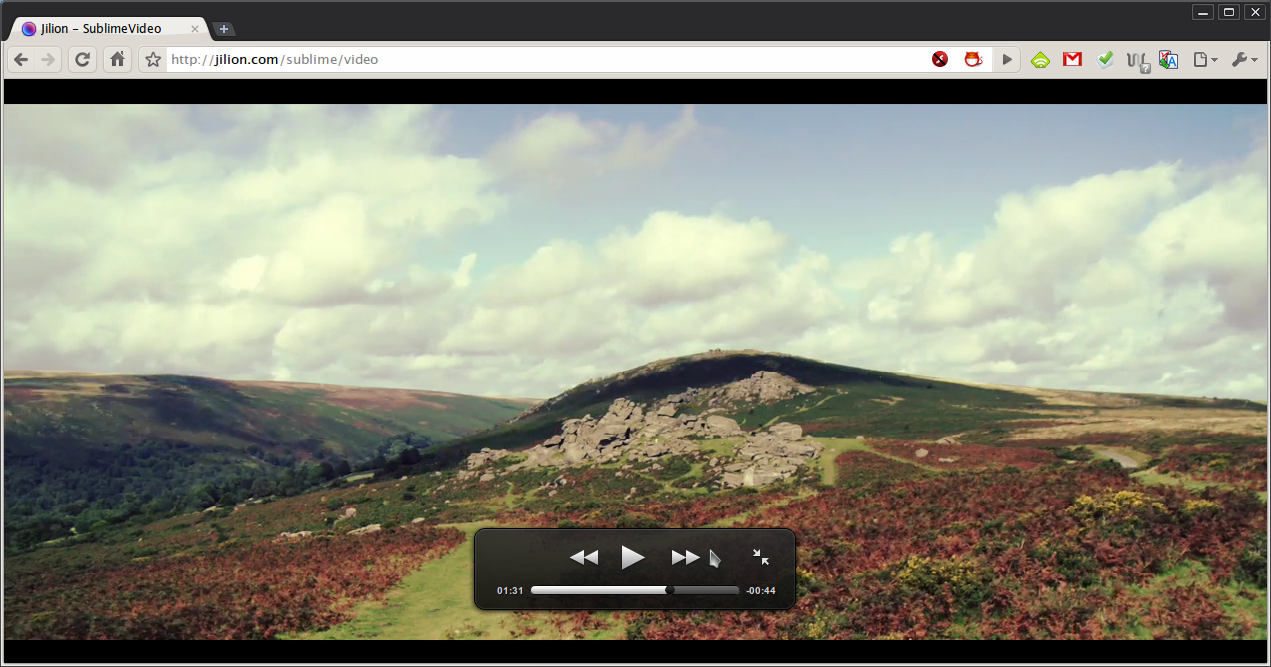Open the green checkmark tasks extension
The image size is (1271, 667).
pyautogui.click(x=1105, y=60)
